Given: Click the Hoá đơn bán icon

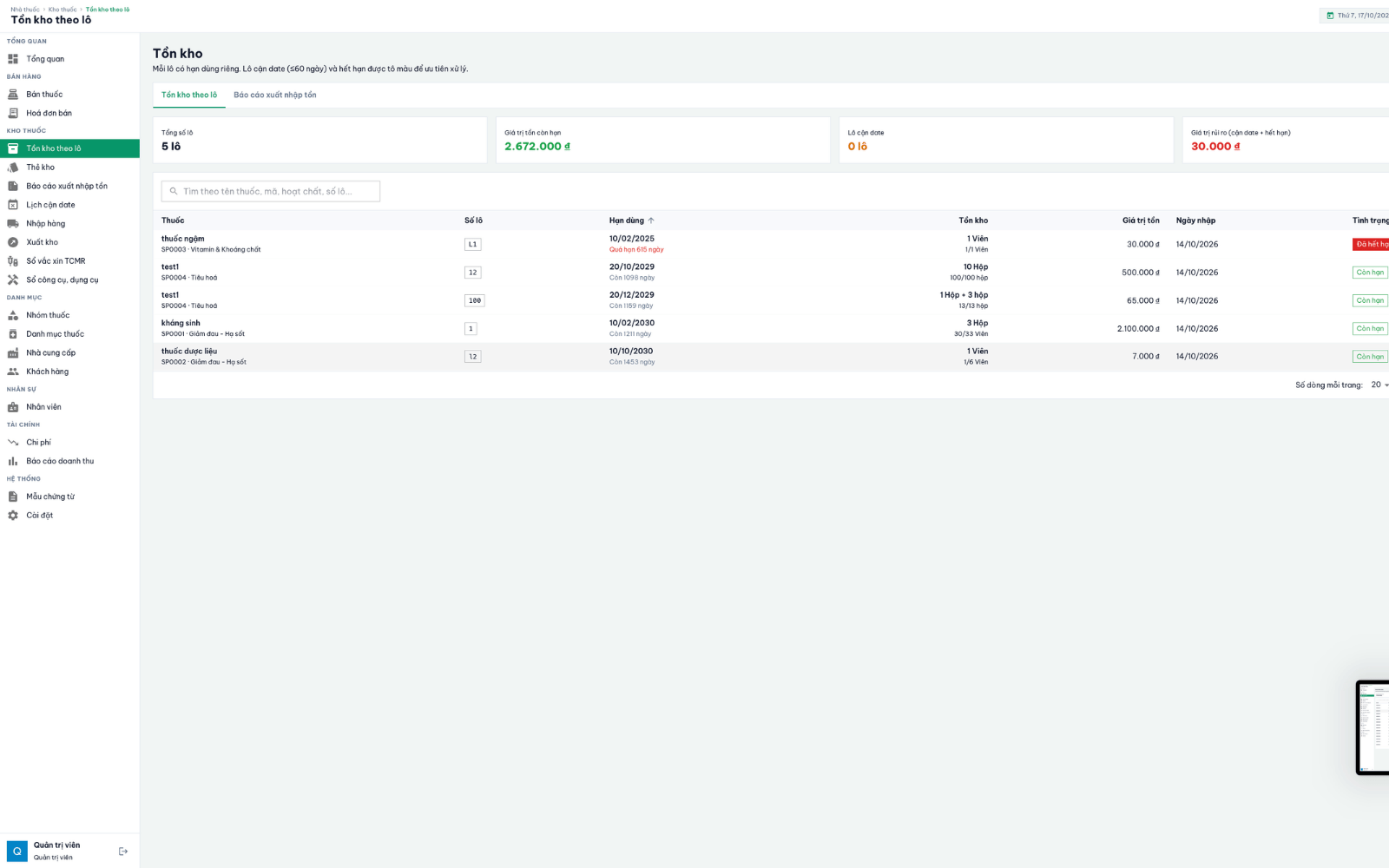Looking at the screenshot, I should coord(13,113).
